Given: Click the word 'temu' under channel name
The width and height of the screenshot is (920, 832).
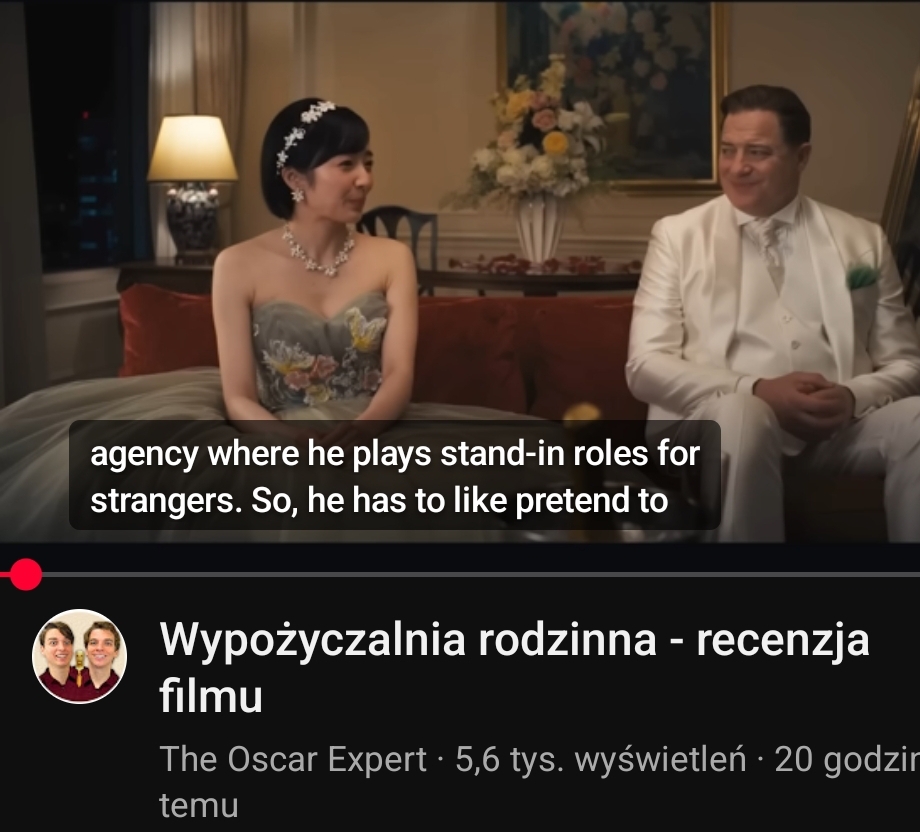Looking at the screenshot, I should point(199,805).
